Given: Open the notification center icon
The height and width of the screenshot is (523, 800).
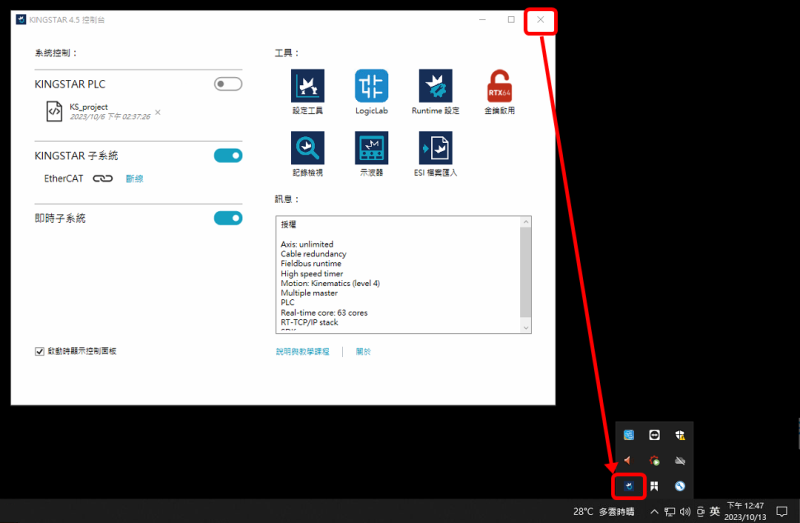Looking at the screenshot, I should [782, 511].
